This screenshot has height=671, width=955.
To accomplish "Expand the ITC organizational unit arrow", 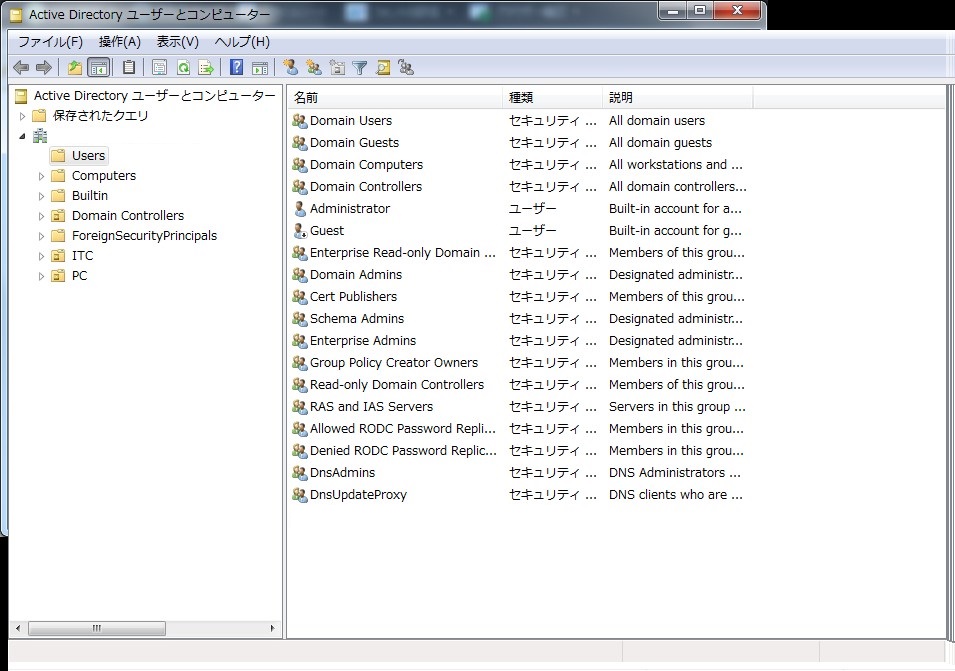I will pos(41,256).
